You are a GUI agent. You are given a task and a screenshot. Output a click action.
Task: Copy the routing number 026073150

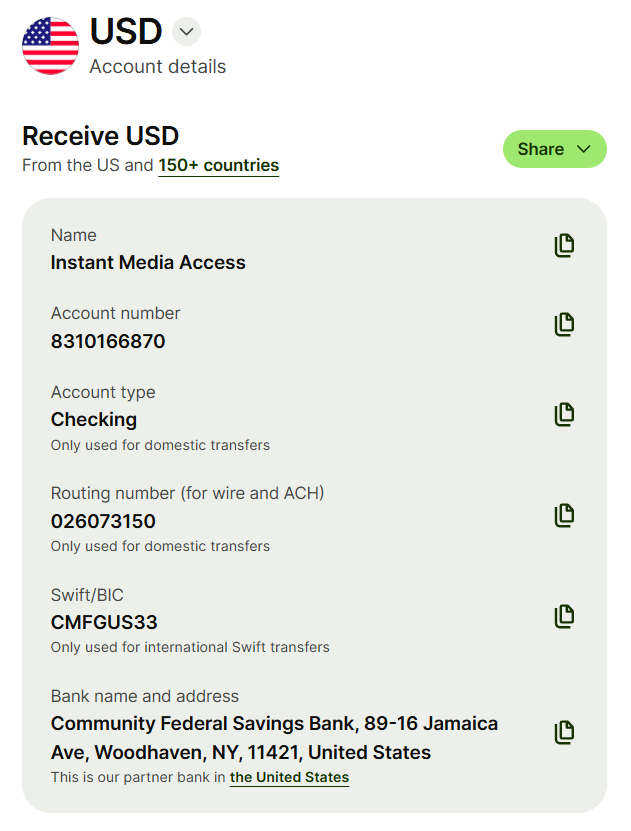tap(564, 515)
